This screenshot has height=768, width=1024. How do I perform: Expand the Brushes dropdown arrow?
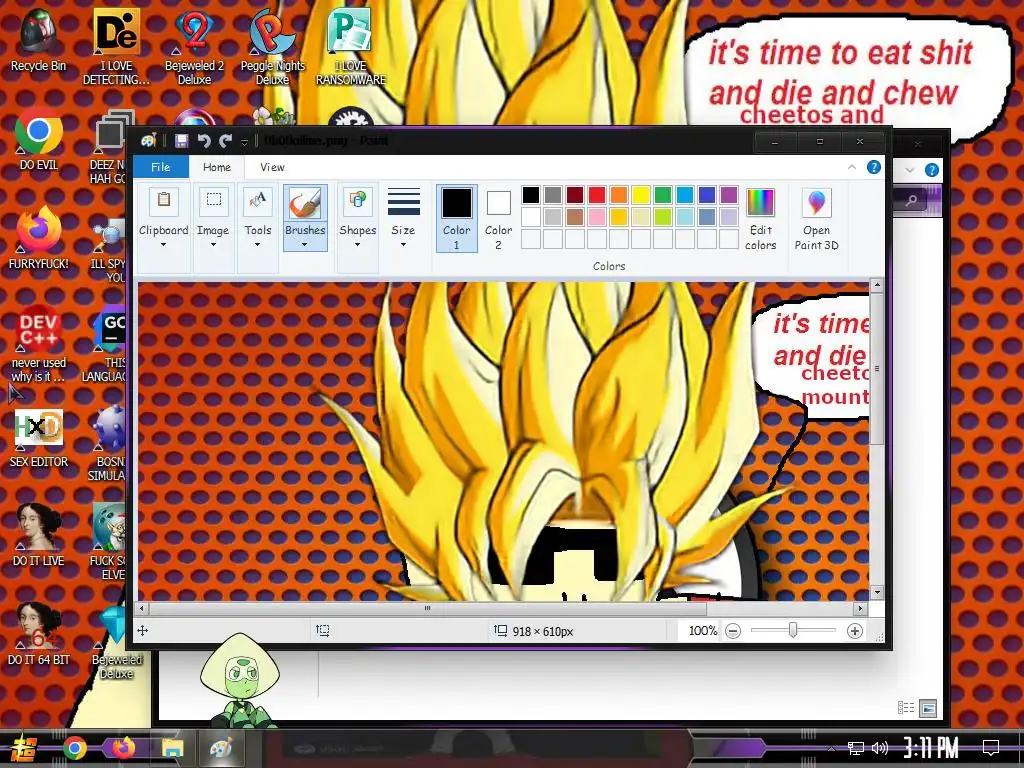point(305,245)
